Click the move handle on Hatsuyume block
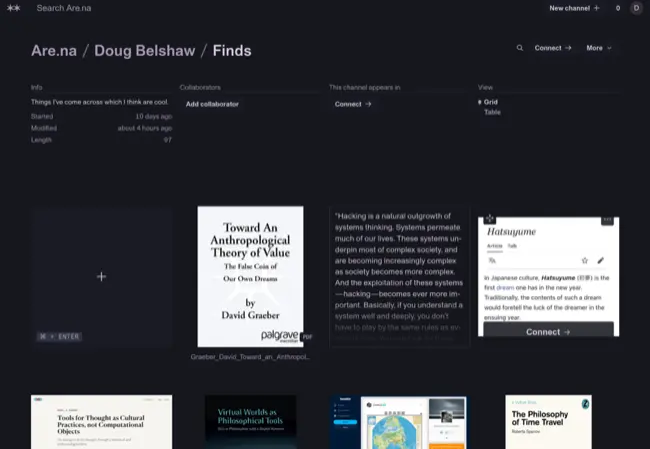 pos(490,218)
